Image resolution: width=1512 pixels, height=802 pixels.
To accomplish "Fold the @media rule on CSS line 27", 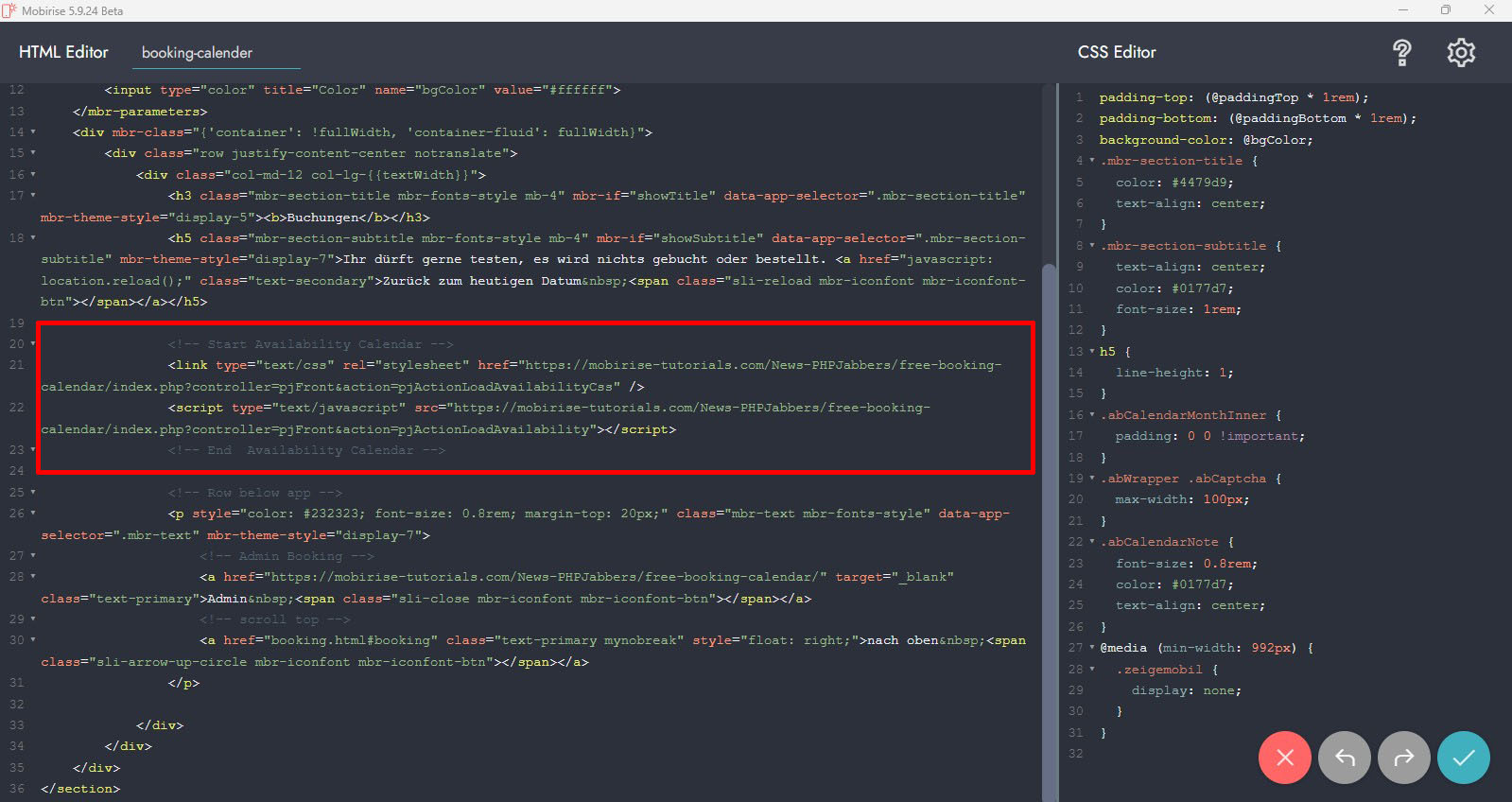I will 1092,648.
